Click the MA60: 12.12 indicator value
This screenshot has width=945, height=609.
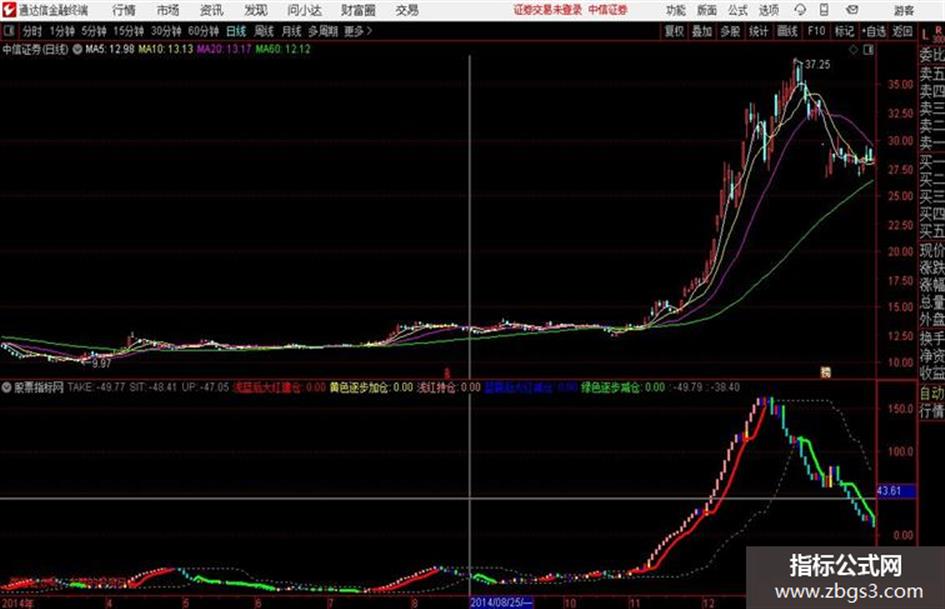tap(282, 49)
